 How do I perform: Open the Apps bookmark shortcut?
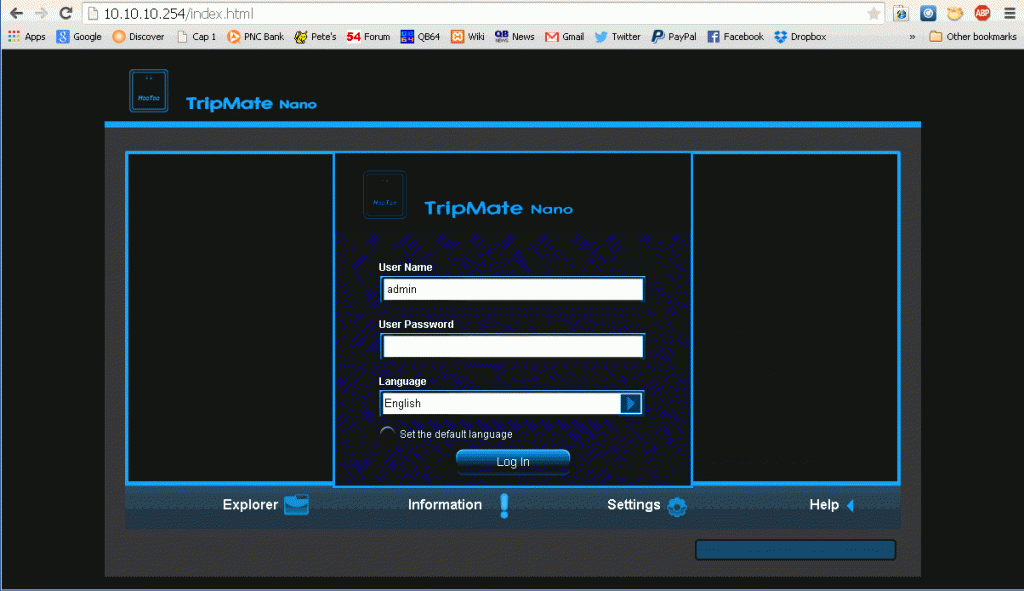pos(27,37)
